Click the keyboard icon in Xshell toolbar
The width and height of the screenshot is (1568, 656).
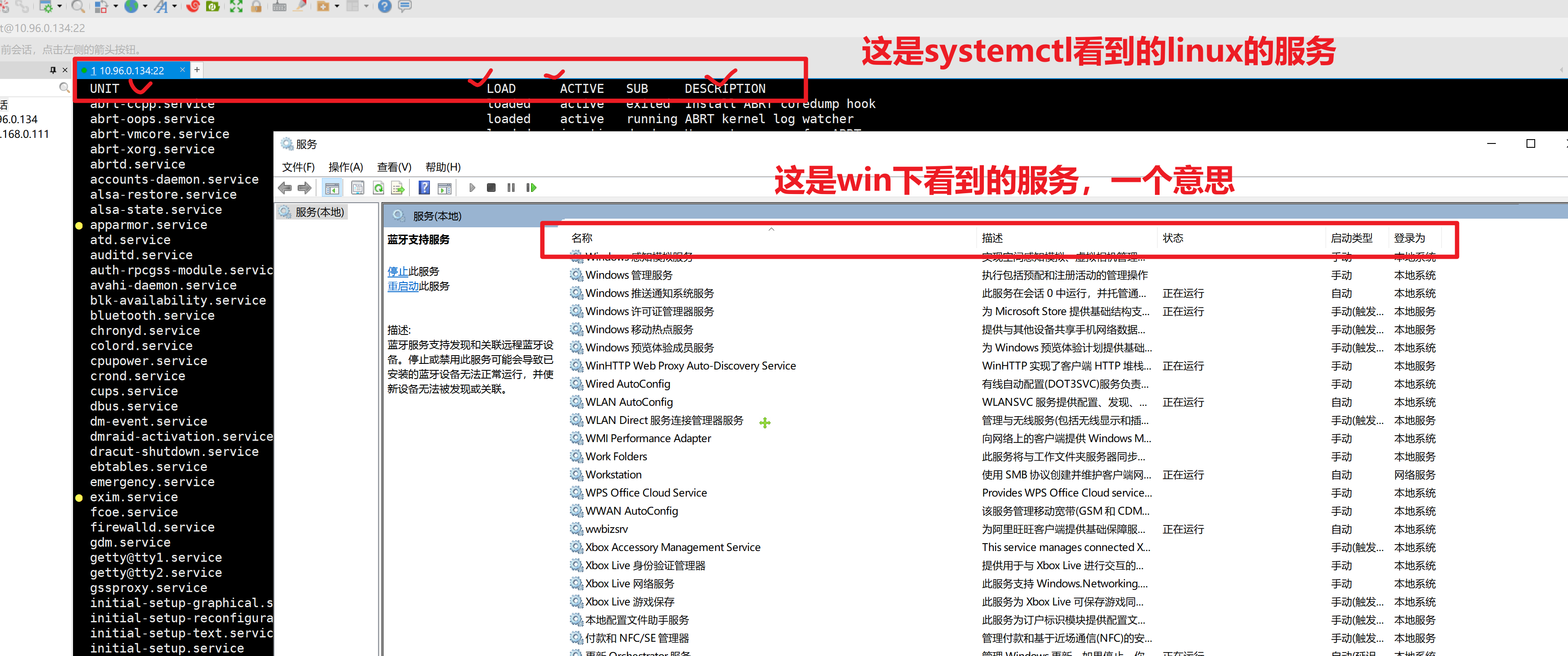pyautogui.click(x=280, y=6)
